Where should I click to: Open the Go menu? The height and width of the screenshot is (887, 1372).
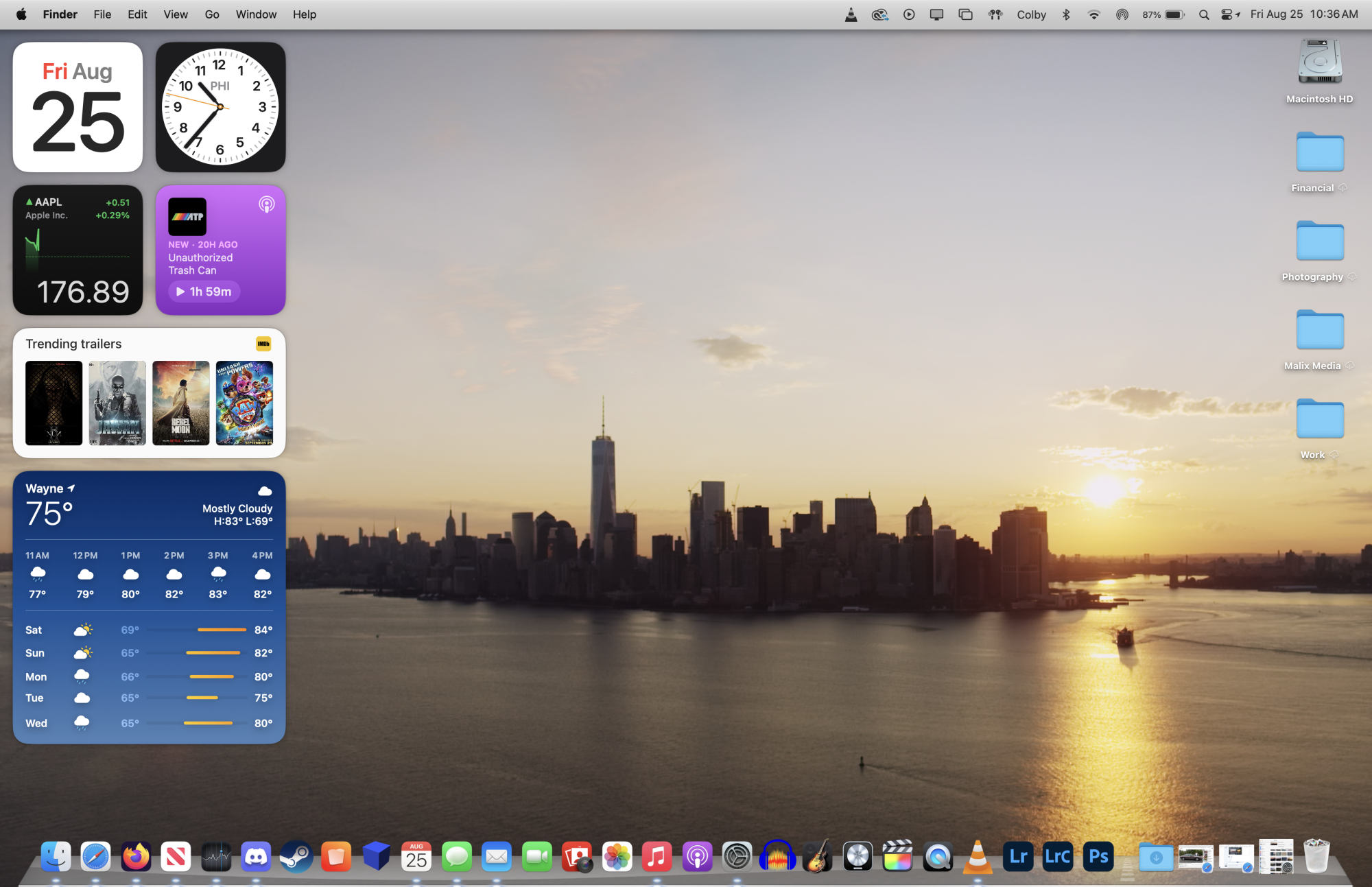tap(212, 14)
